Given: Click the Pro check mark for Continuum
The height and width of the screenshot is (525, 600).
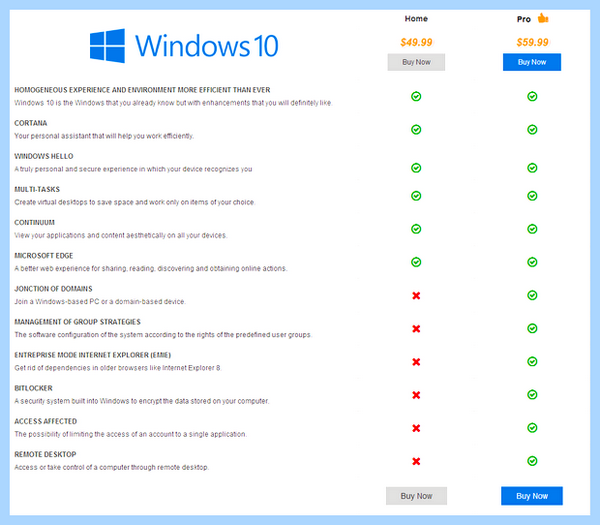Looking at the screenshot, I should pos(532,229).
